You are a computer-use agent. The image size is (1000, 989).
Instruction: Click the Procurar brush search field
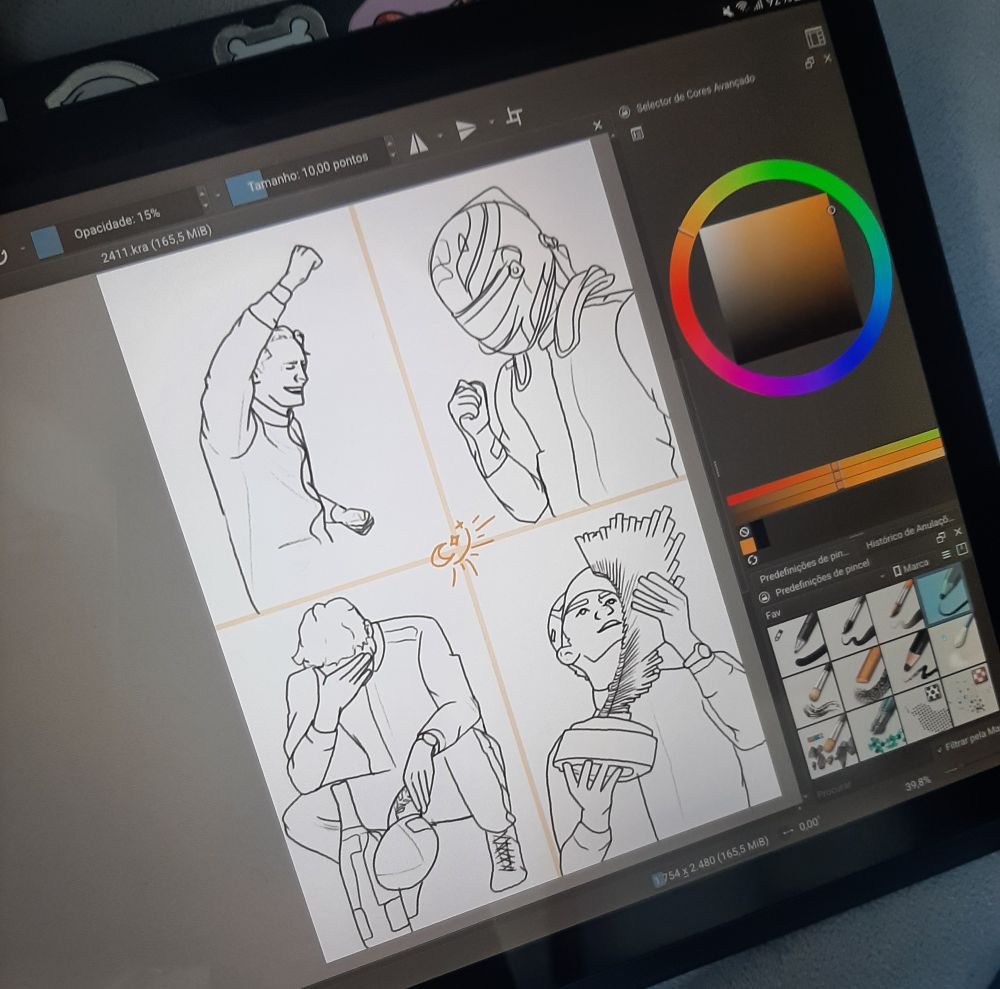pos(832,790)
